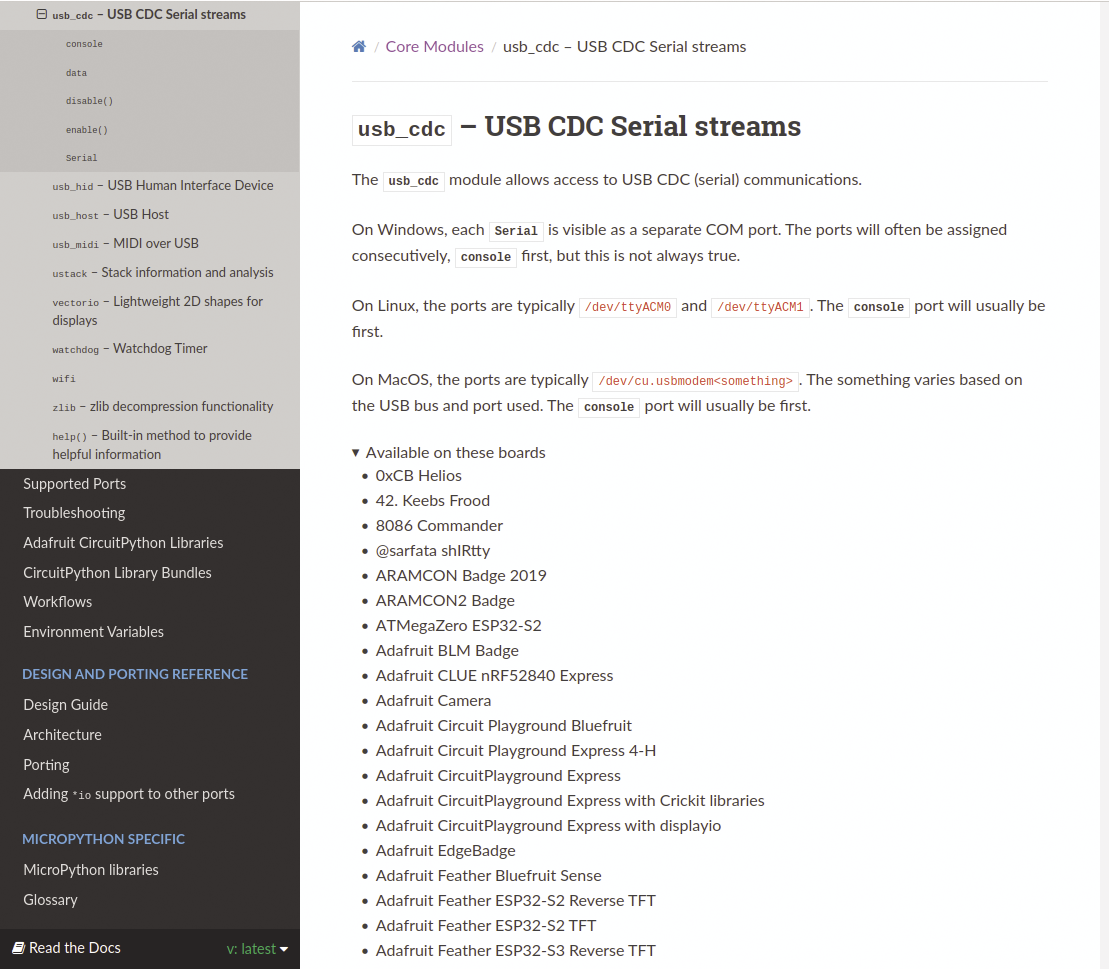Open usb_hid USB Human Interface Device page
Image resolution: width=1109 pixels, height=969 pixels.
pyautogui.click(x=163, y=185)
